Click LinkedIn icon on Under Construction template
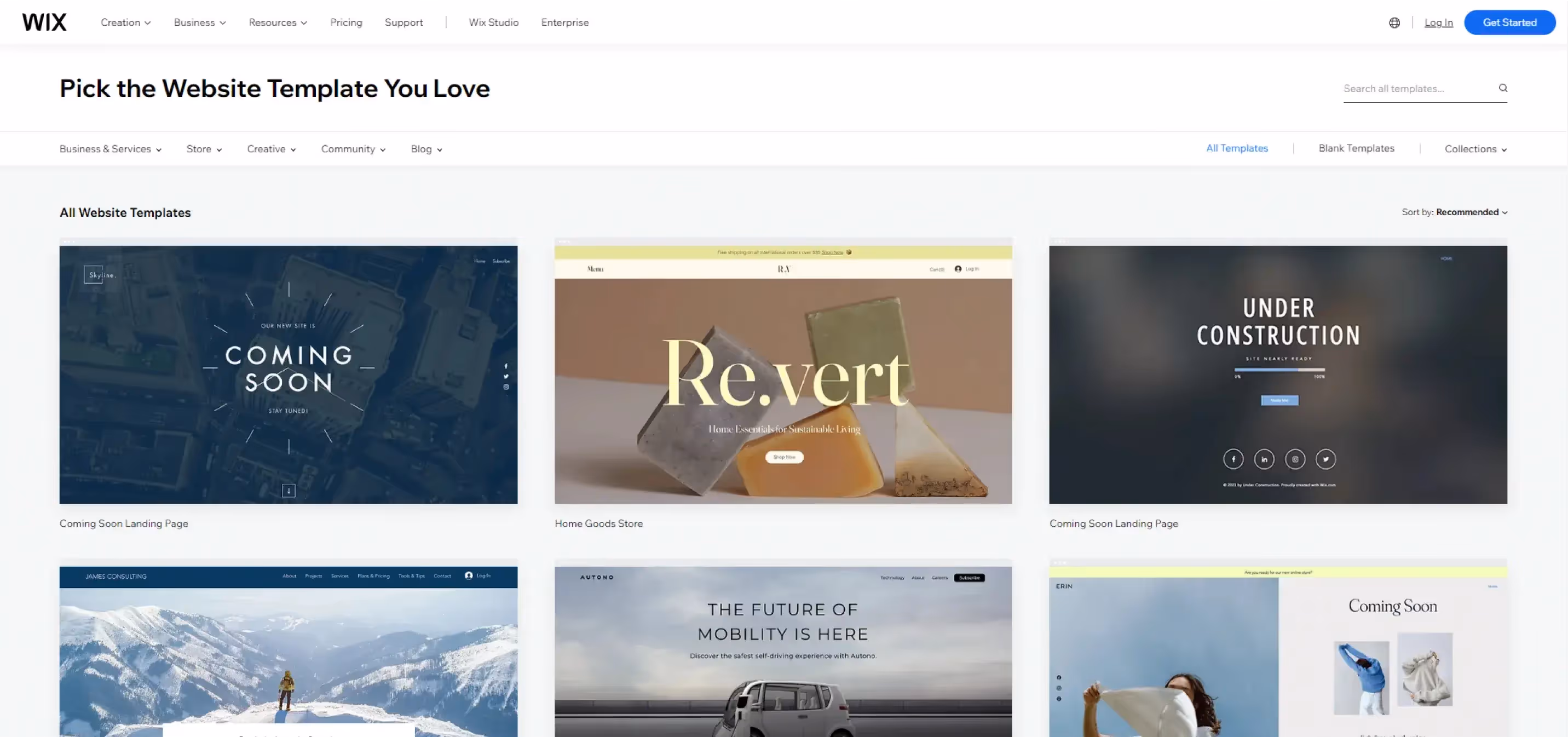The height and width of the screenshot is (737, 1568). 1264,459
